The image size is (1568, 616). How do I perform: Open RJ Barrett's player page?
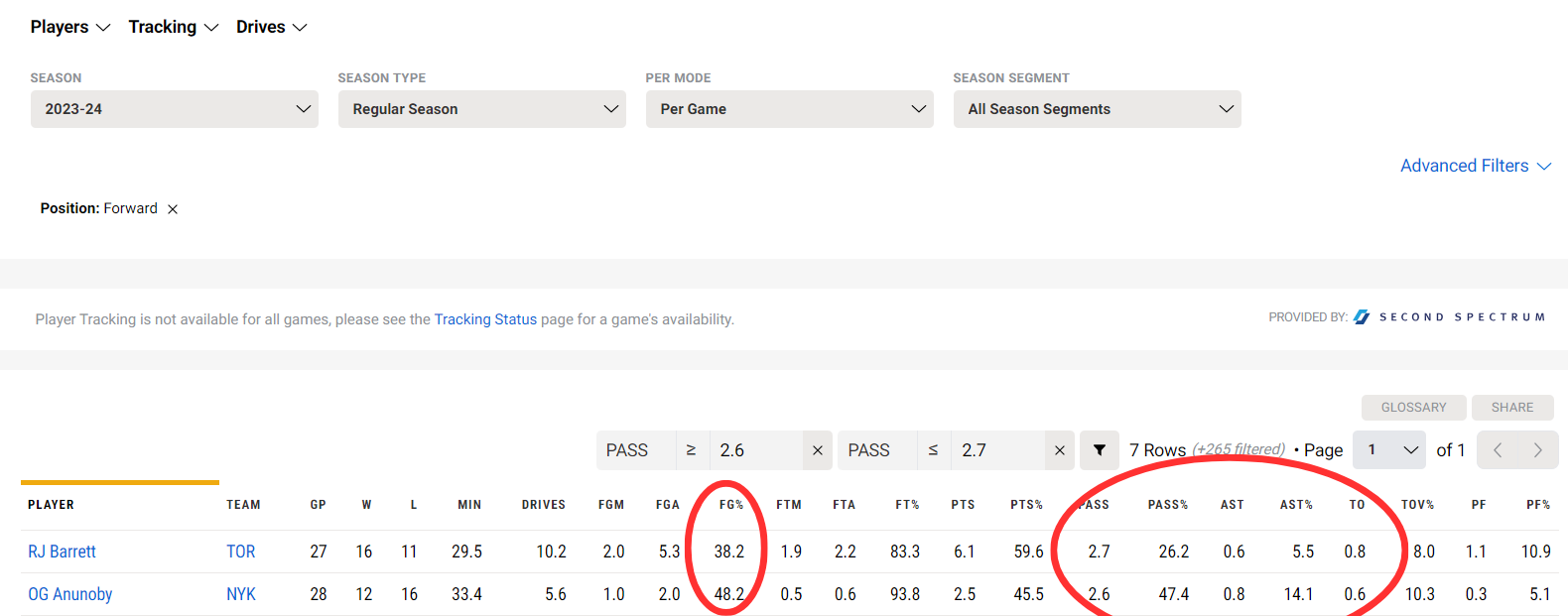tap(62, 552)
